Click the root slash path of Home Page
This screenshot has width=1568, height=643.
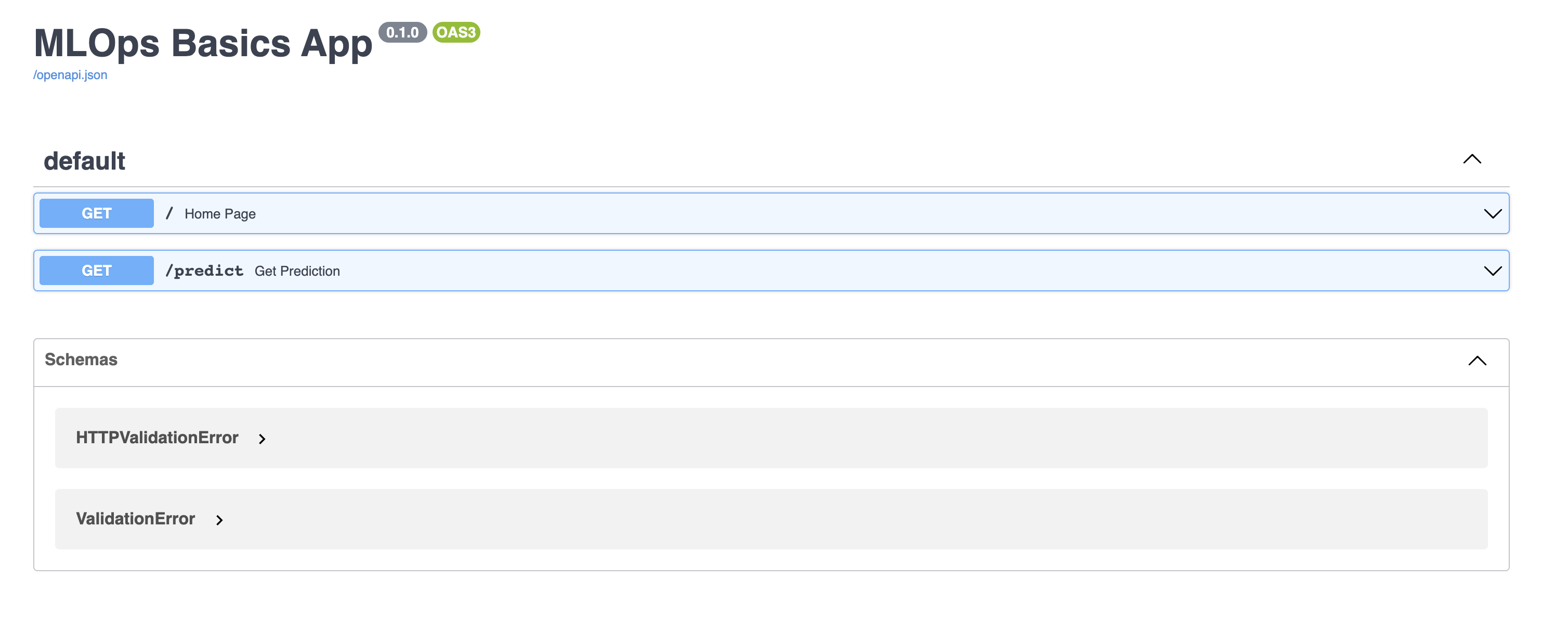169,214
